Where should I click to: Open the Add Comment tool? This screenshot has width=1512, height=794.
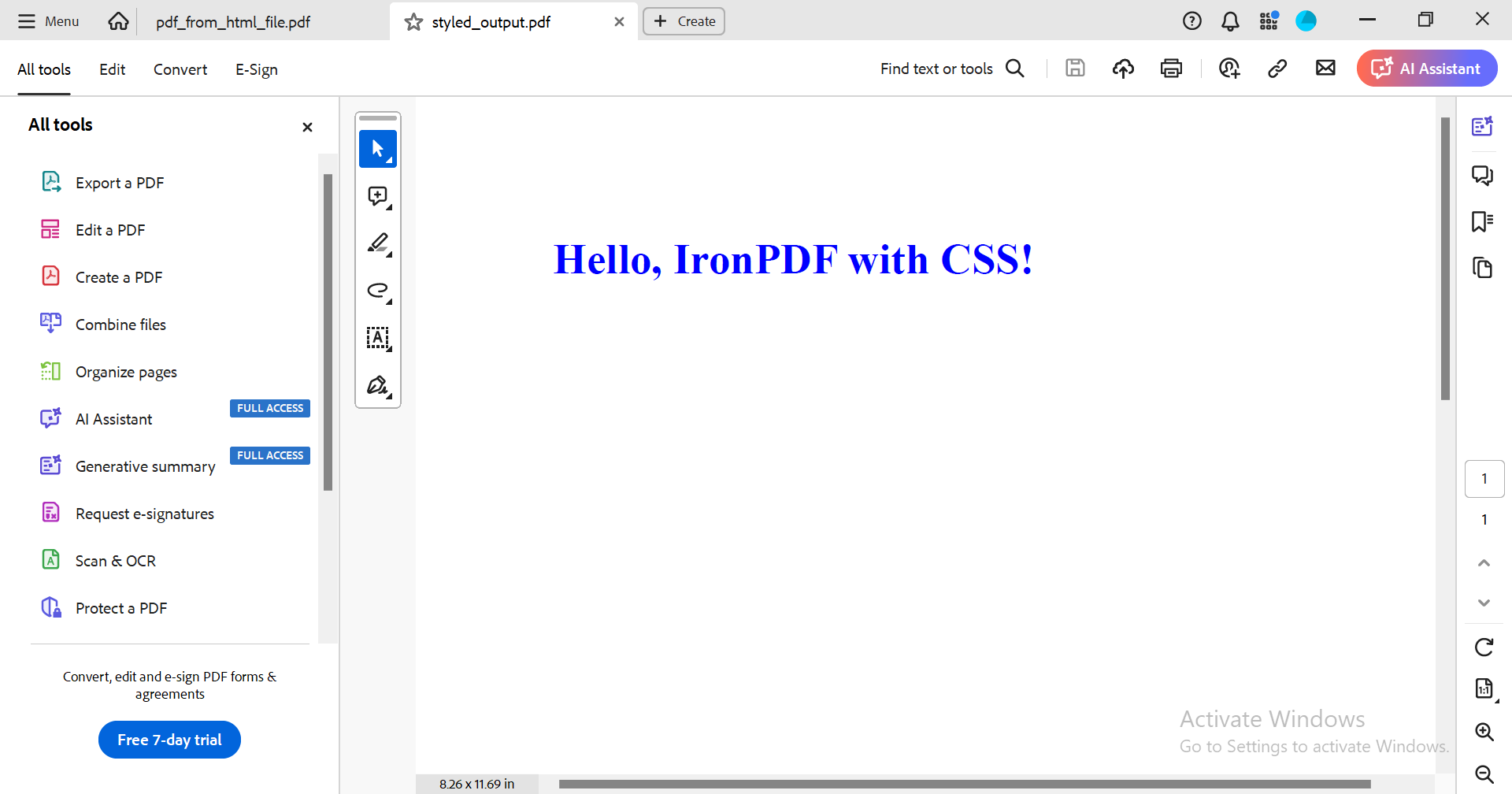tap(378, 197)
